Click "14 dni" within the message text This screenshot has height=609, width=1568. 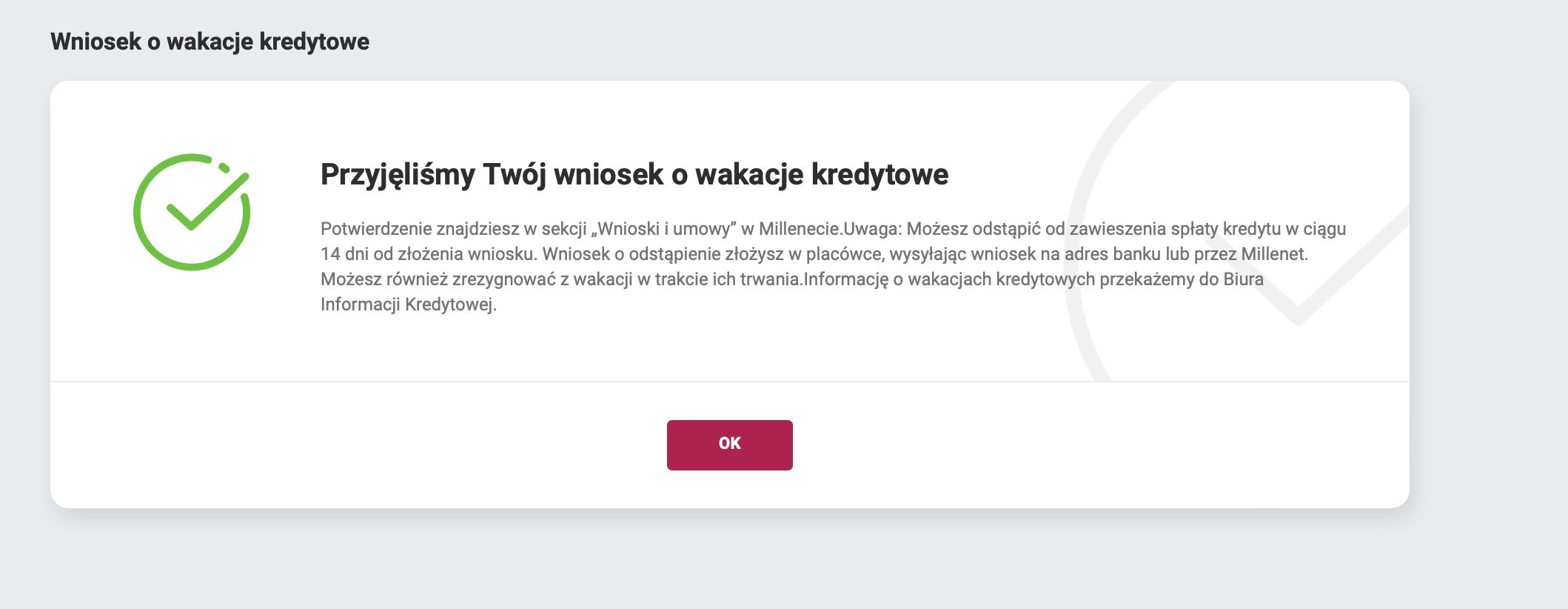point(348,254)
